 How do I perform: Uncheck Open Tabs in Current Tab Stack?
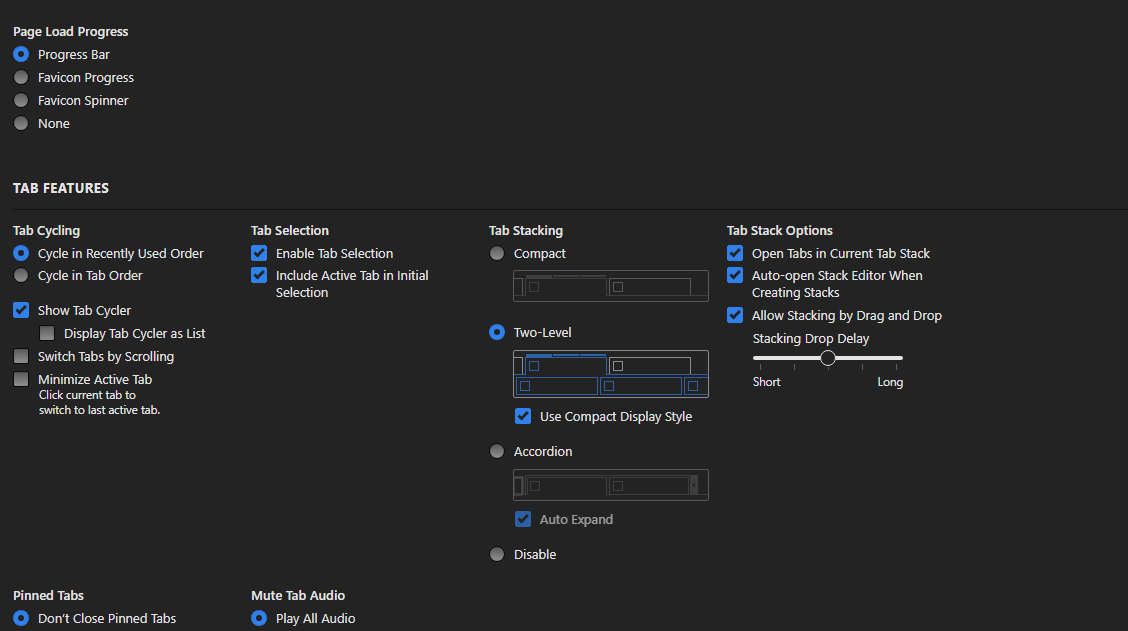click(735, 254)
